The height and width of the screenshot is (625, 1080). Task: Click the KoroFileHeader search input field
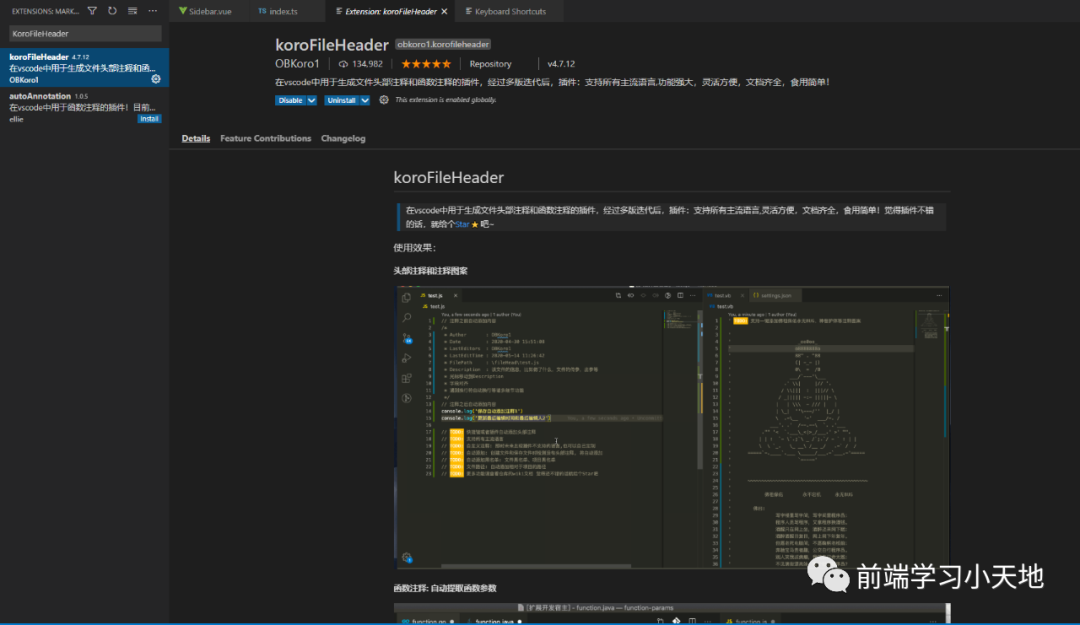point(85,33)
